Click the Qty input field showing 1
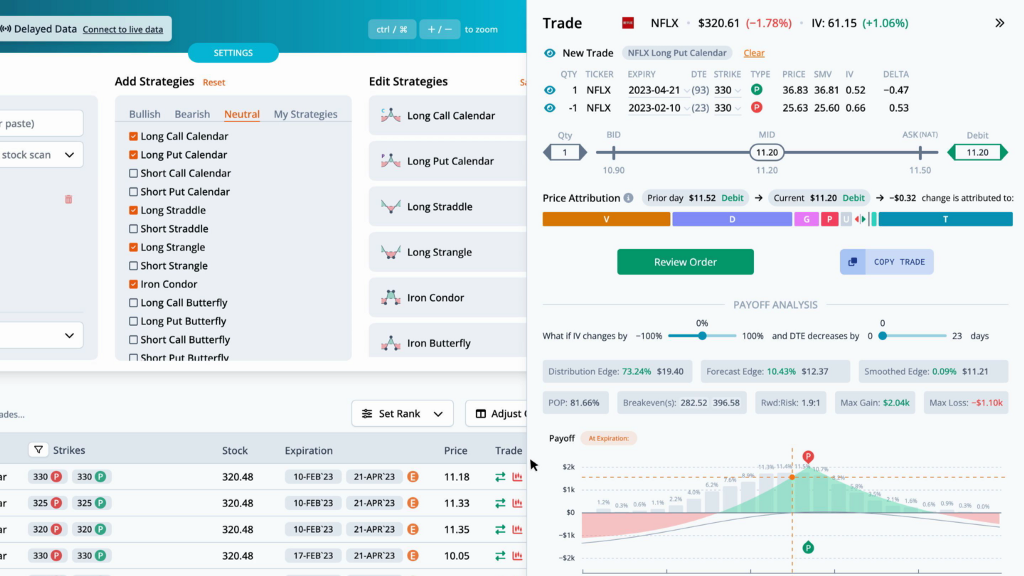This screenshot has height=576, width=1024. coord(565,152)
